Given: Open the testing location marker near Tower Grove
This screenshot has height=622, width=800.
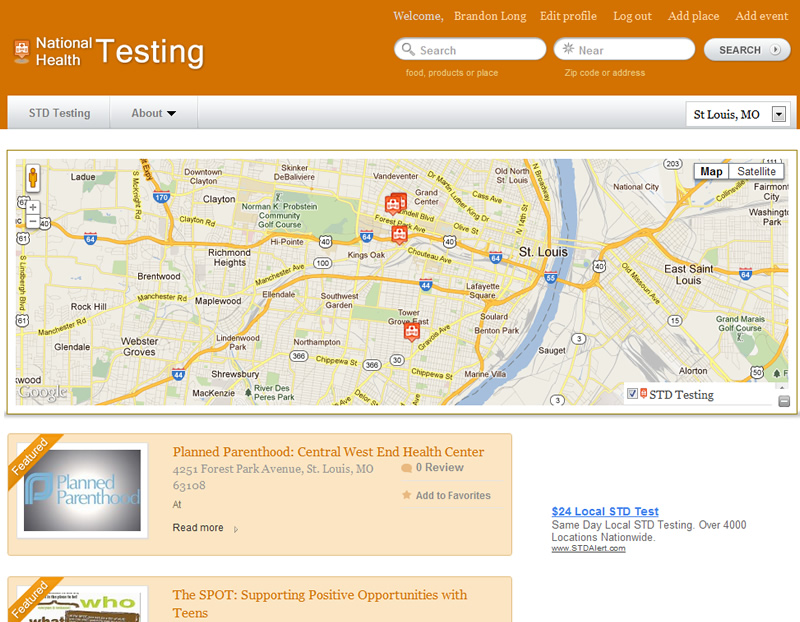Looking at the screenshot, I should click(411, 330).
